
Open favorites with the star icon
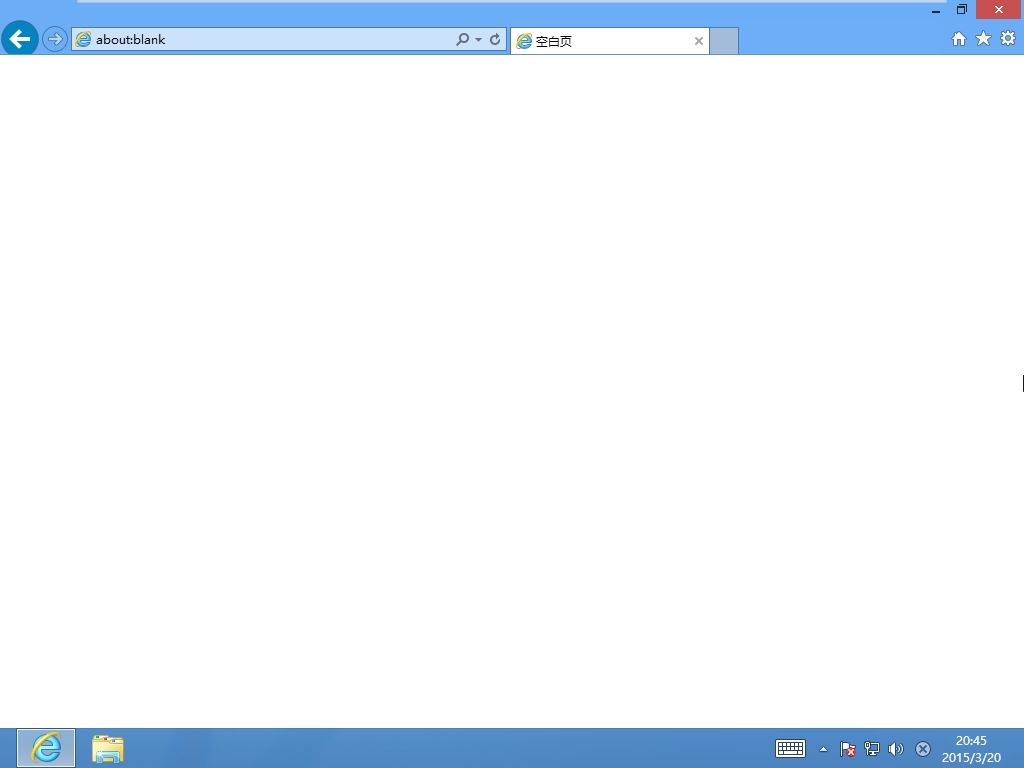point(983,39)
